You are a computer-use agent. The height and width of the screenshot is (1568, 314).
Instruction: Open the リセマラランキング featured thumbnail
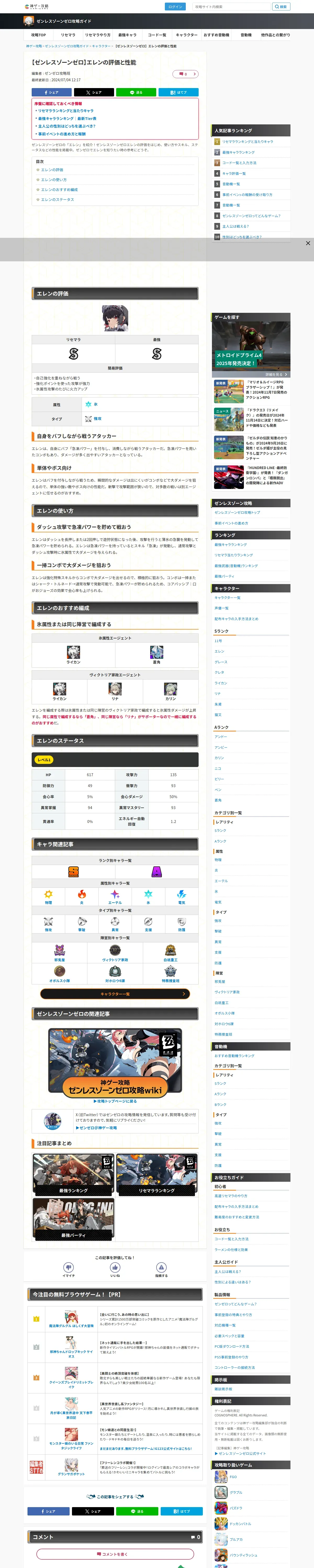(x=157, y=1174)
